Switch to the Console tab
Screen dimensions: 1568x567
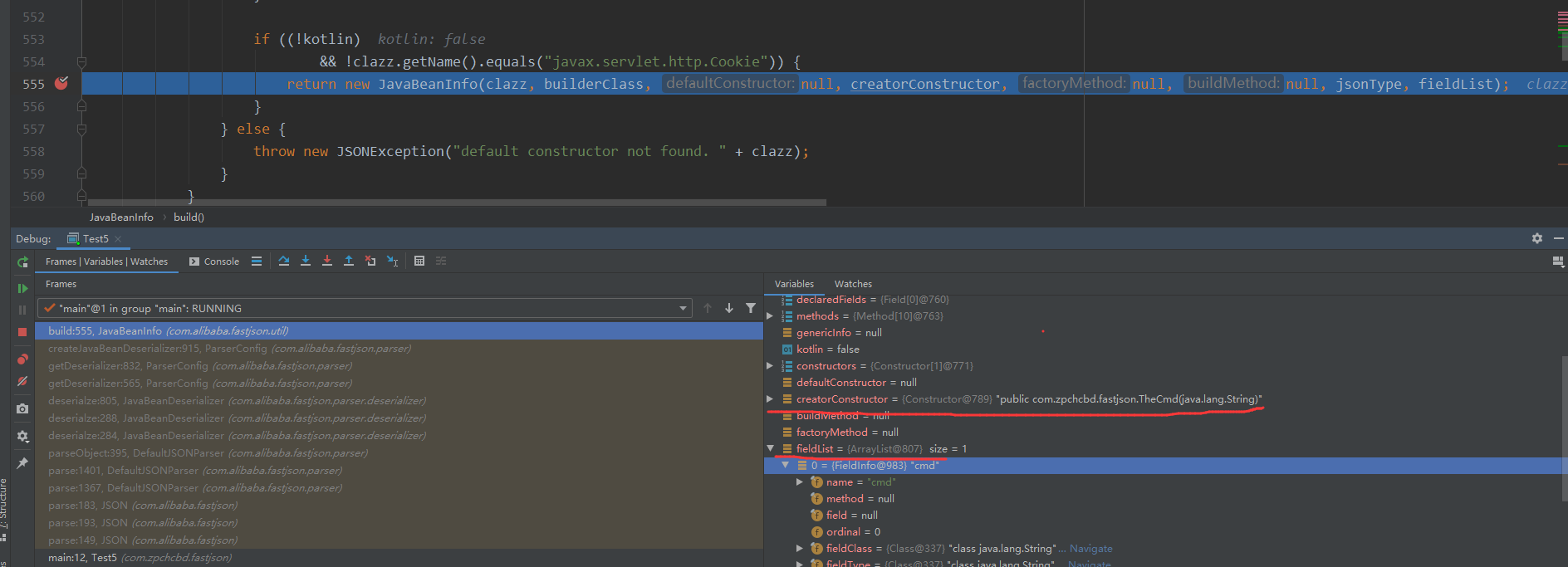coord(214,262)
